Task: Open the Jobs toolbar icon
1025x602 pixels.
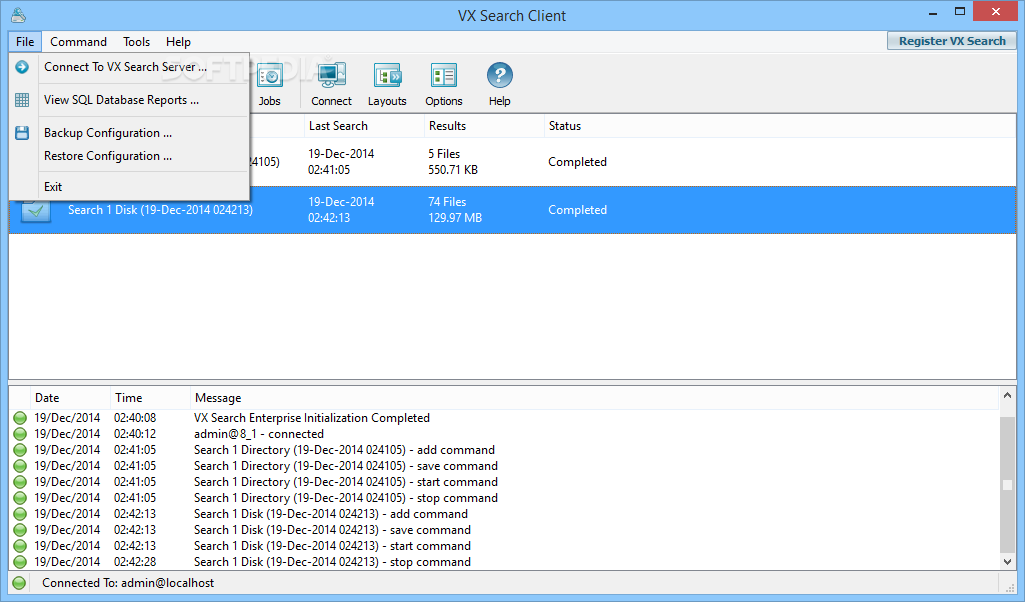Action: [x=269, y=84]
